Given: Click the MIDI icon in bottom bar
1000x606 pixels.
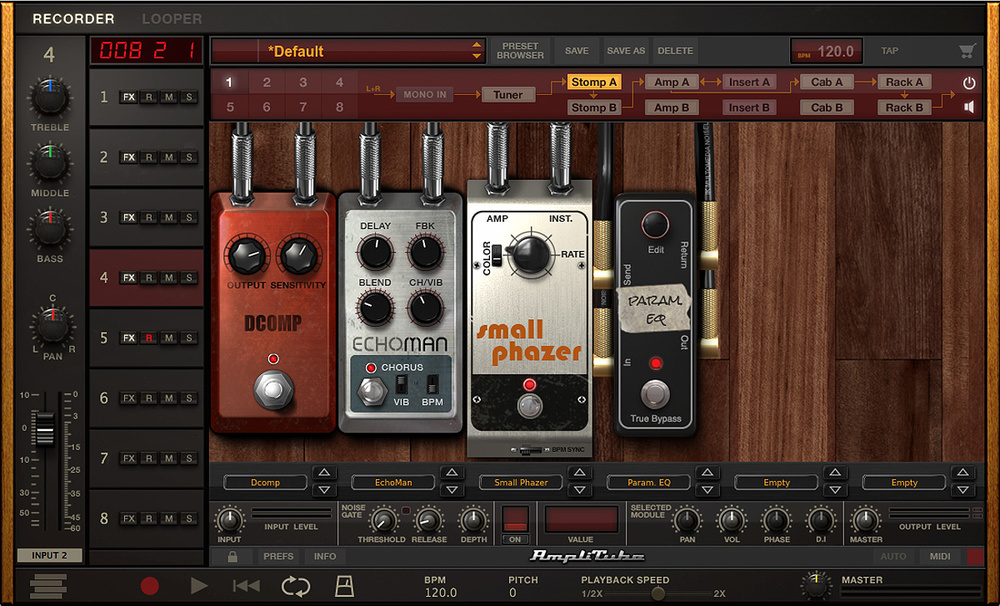Looking at the screenshot, I should 938,556.
